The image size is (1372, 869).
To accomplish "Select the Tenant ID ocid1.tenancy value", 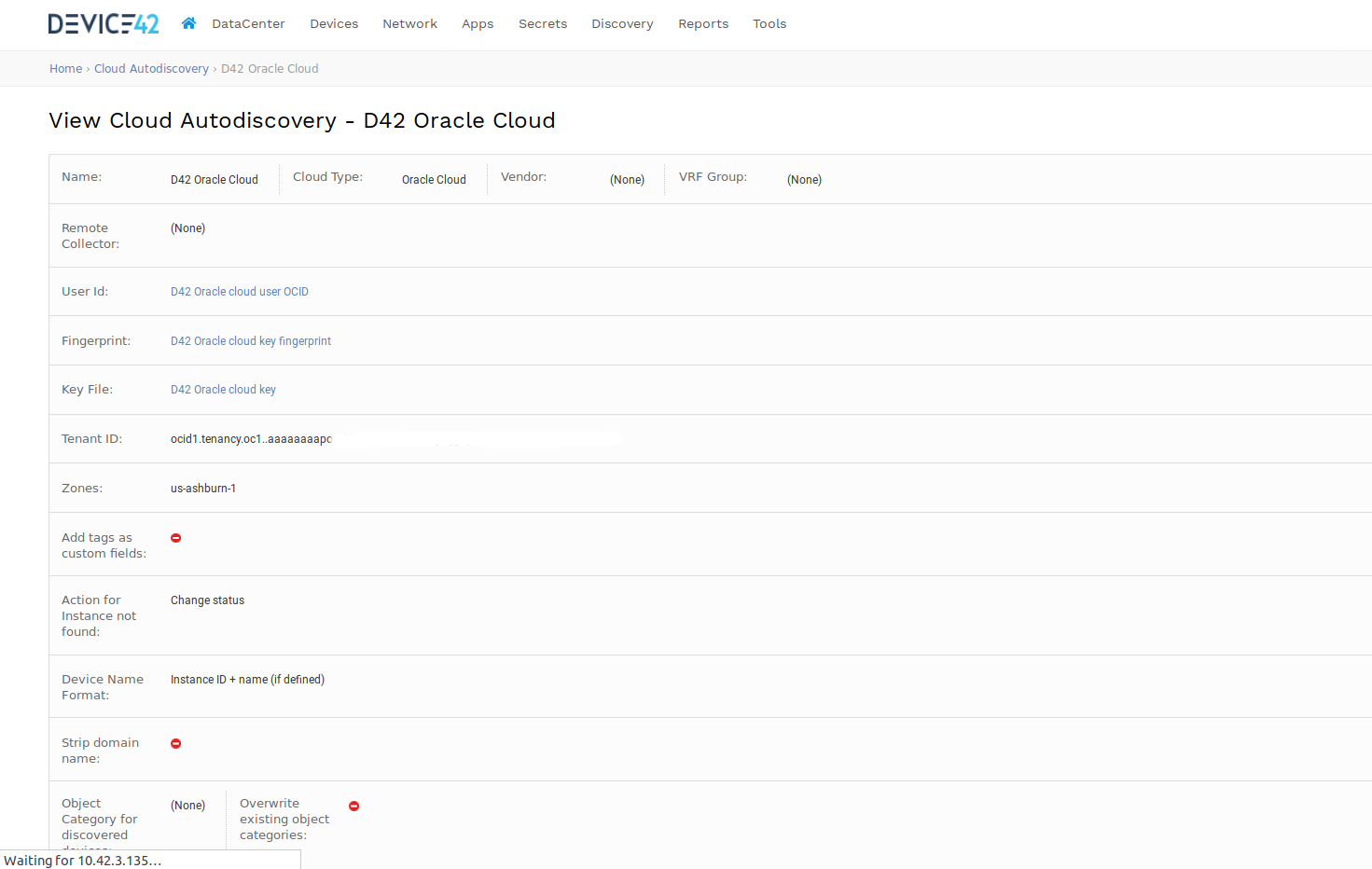I will [251, 439].
